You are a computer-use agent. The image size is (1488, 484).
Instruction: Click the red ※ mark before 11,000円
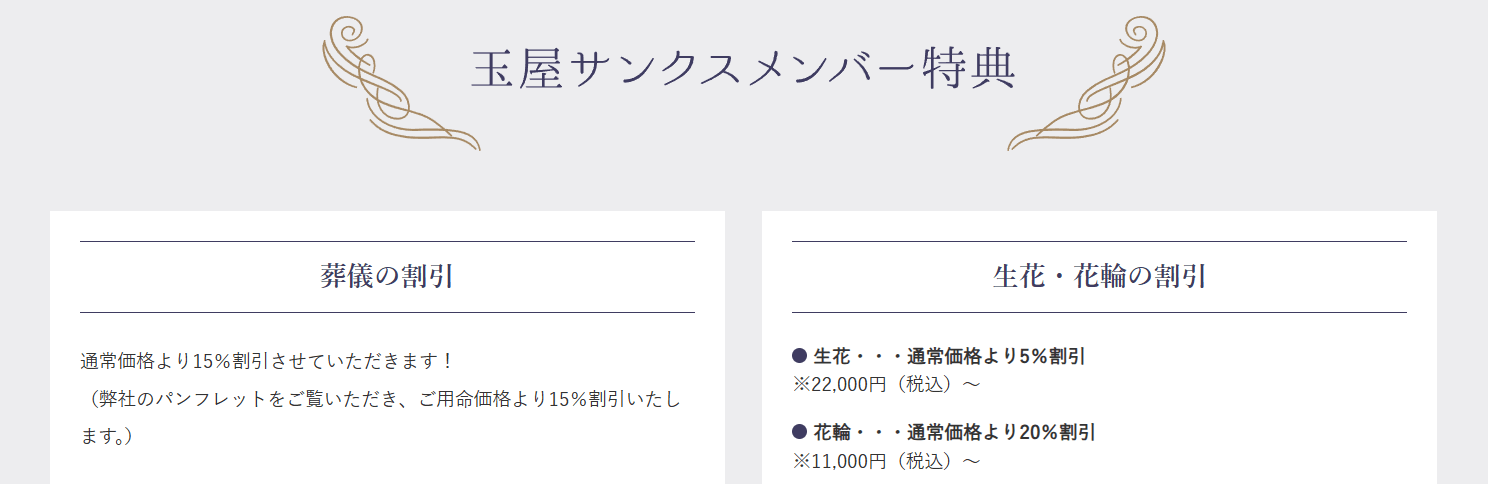pyautogui.click(x=800, y=460)
